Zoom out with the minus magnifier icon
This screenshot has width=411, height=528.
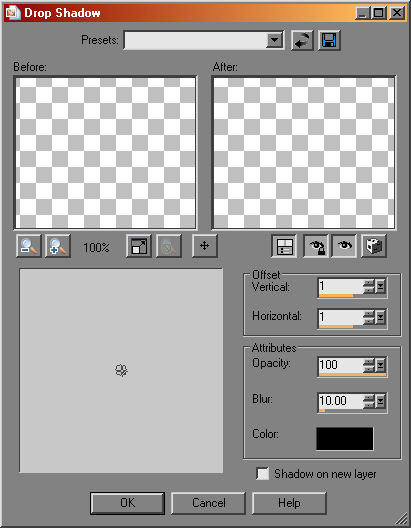click(29, 246)
